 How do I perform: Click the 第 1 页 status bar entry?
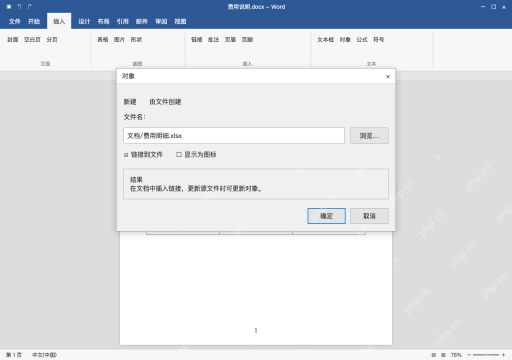click(x=14, y=355)
